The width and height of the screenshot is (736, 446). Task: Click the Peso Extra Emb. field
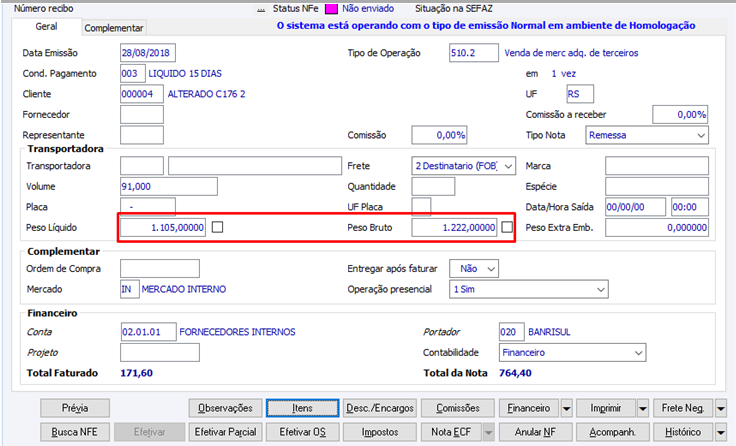[x=657, y=228]
